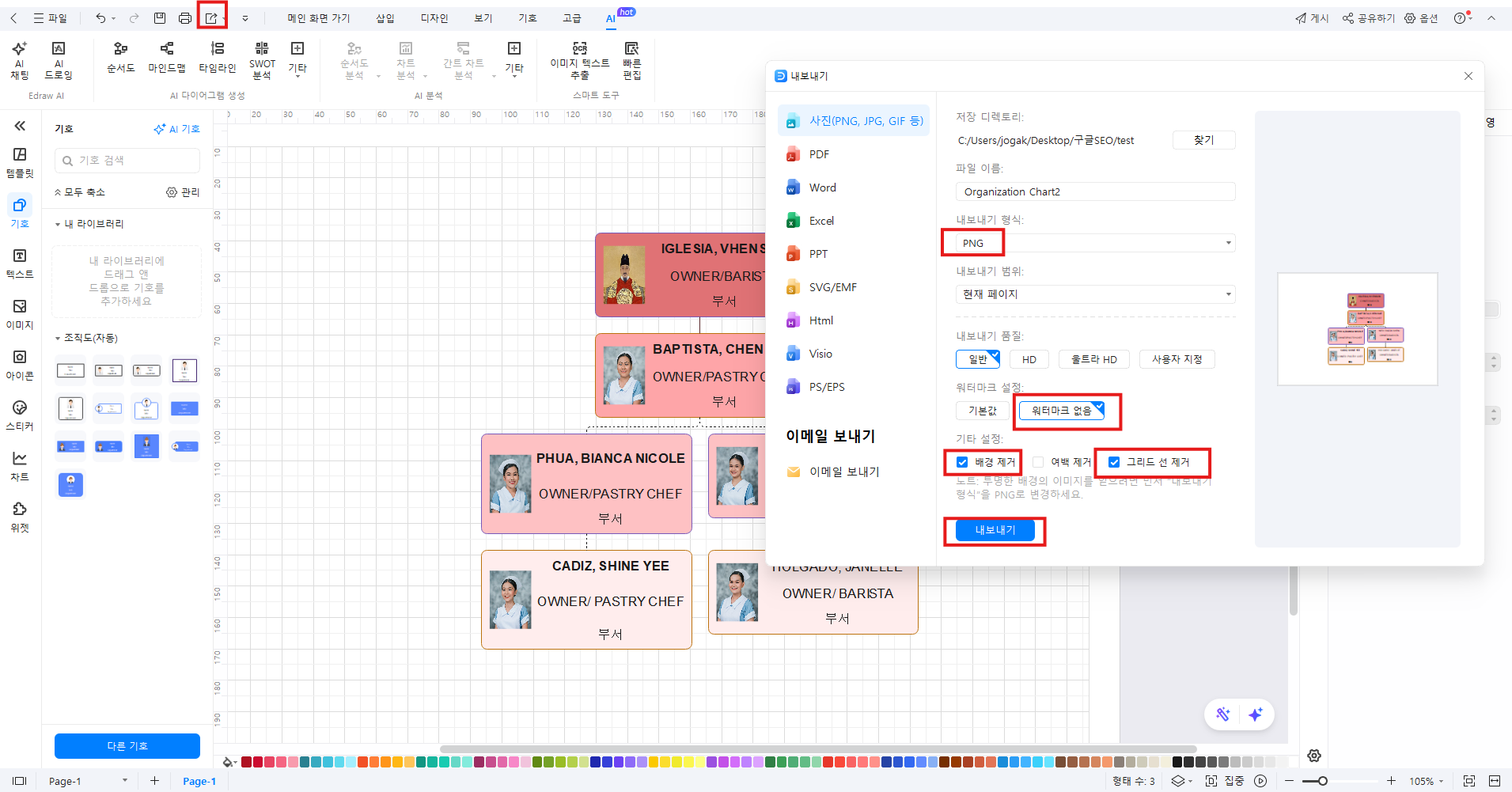Open the Page-1 page selector dropdown
Image resolution: width=1512 pixels, height=792 pixels.
pyautogui.click(x=88, y=781)
